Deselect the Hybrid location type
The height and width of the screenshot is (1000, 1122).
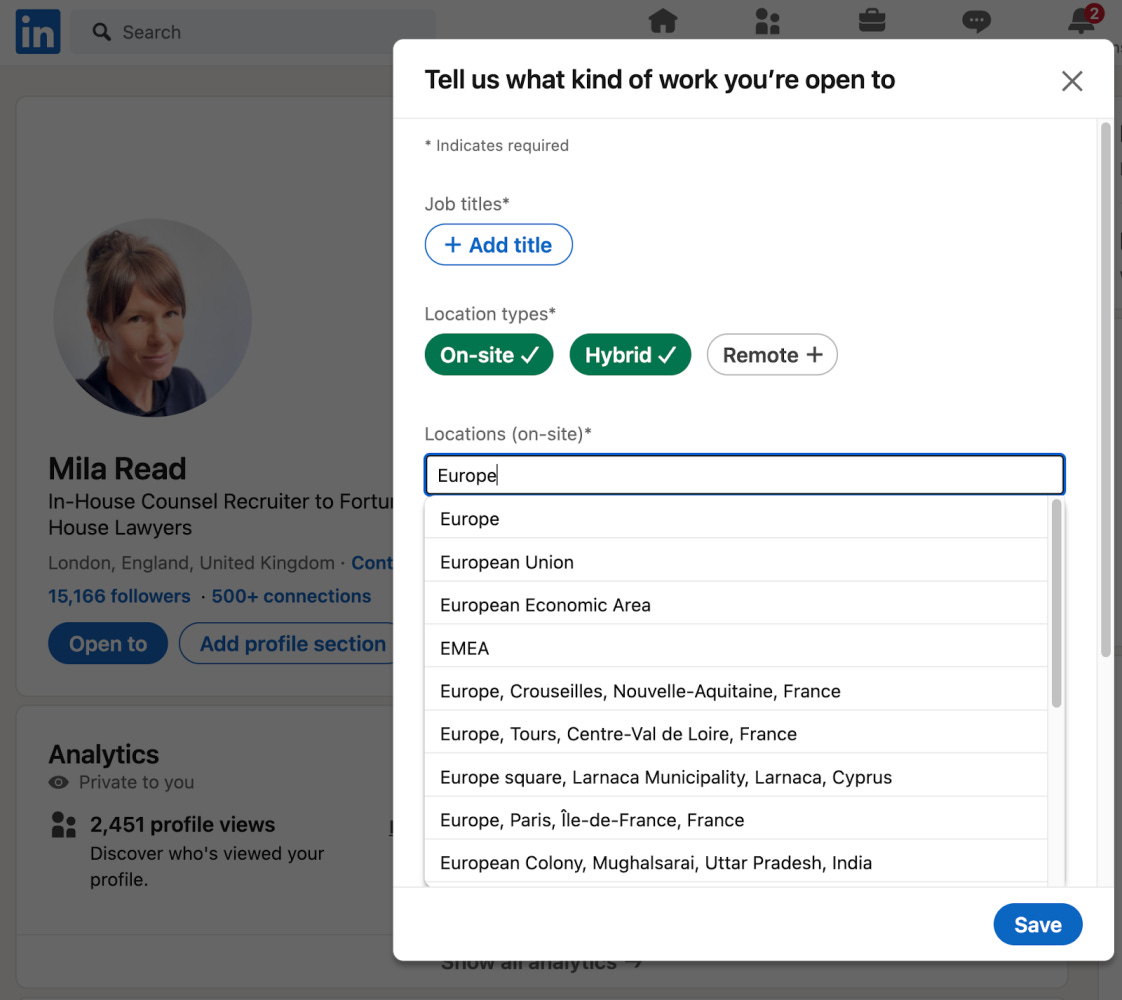(630, 355)
